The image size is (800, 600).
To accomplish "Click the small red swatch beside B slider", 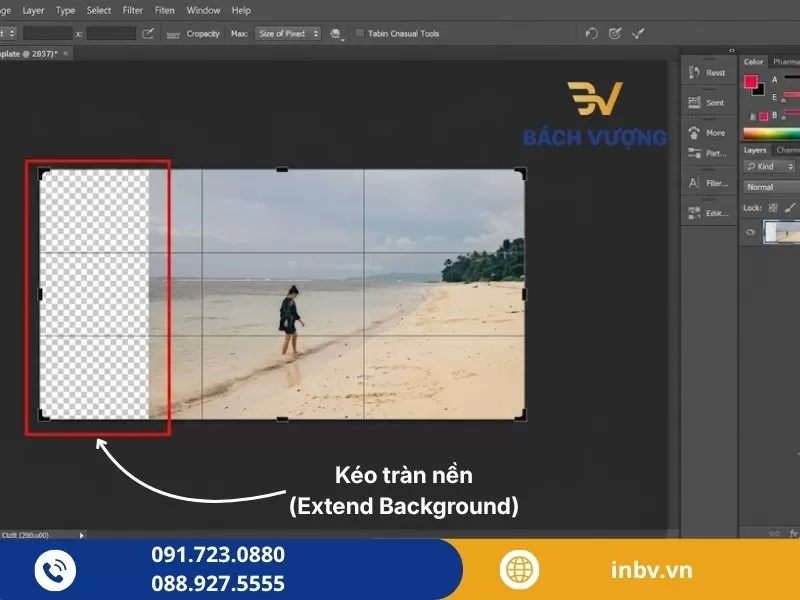I will (764, 116).
